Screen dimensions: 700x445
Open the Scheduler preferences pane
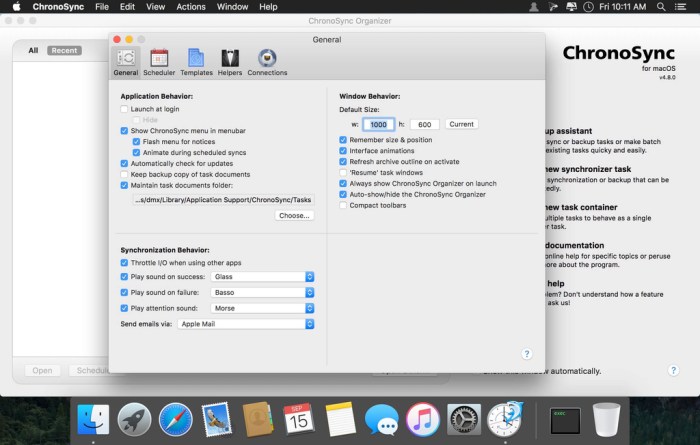tap(158, 62)
